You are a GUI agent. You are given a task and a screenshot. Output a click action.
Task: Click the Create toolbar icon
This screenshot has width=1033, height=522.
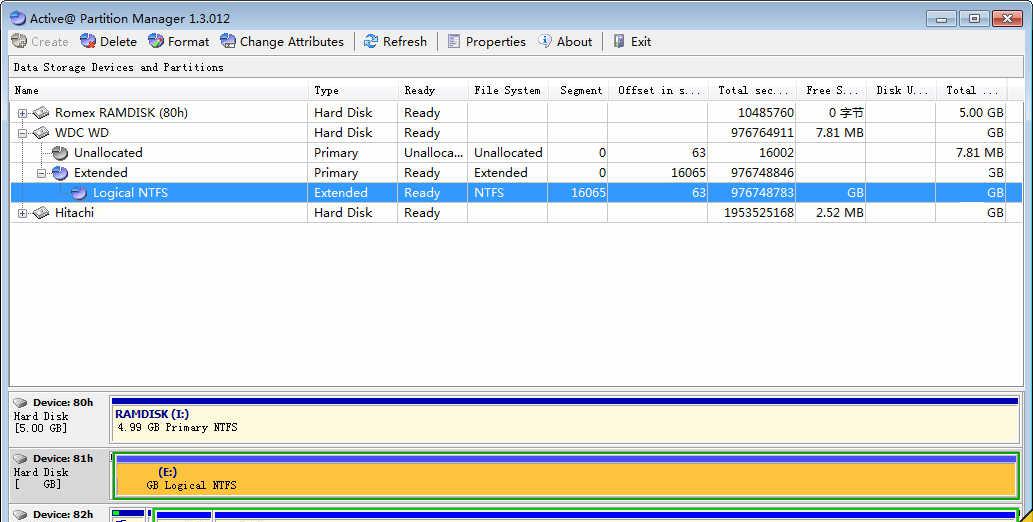pos(19,42)
